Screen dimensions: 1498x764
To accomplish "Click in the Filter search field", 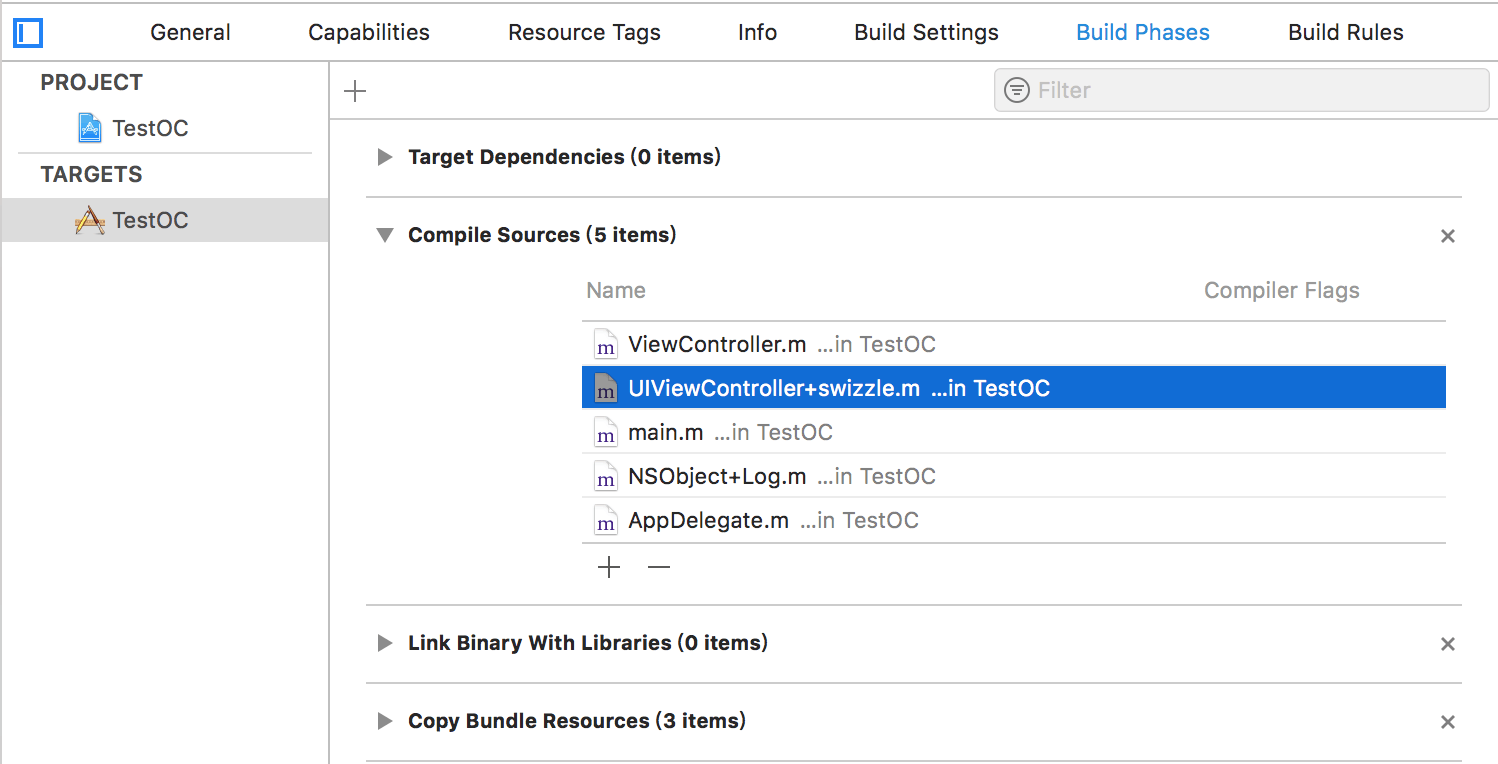I will coord(1241,90).
